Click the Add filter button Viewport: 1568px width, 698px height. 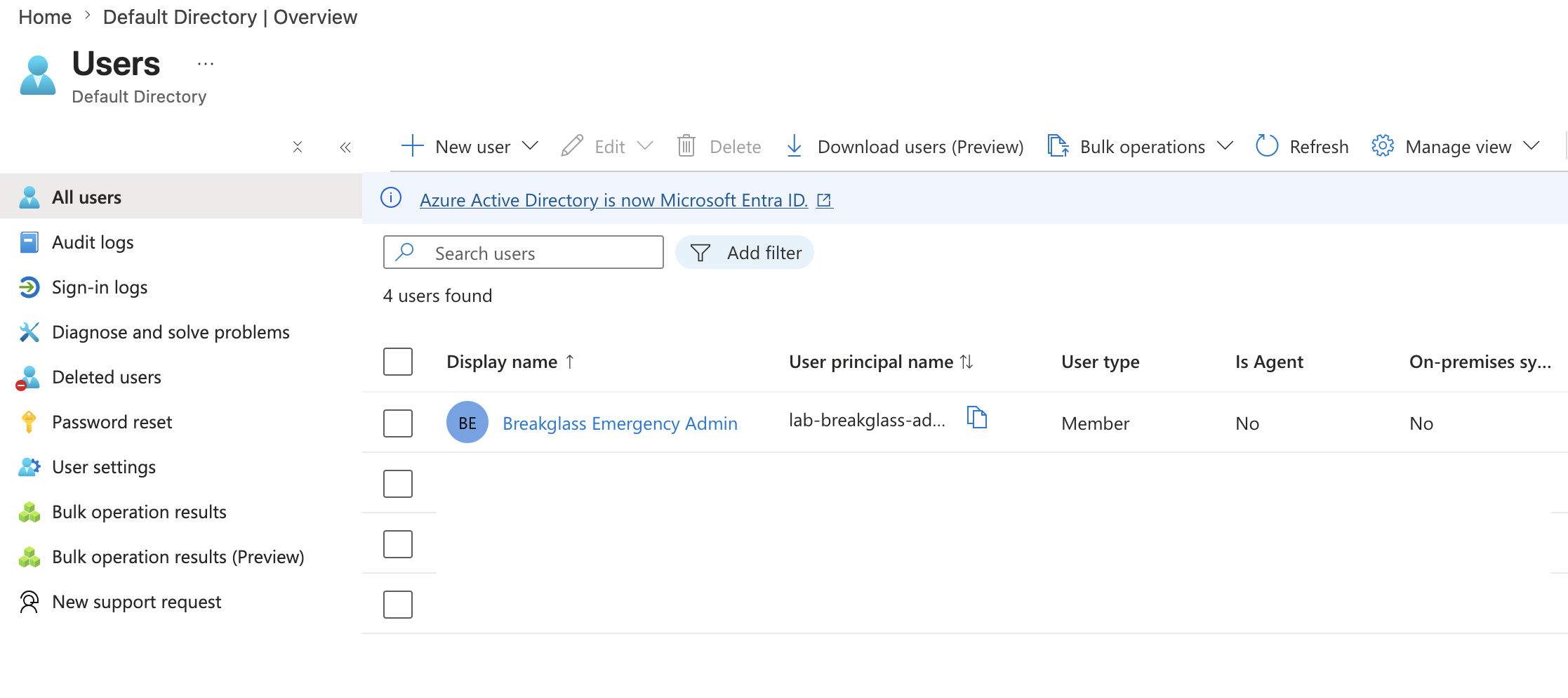tap(745, 252)
